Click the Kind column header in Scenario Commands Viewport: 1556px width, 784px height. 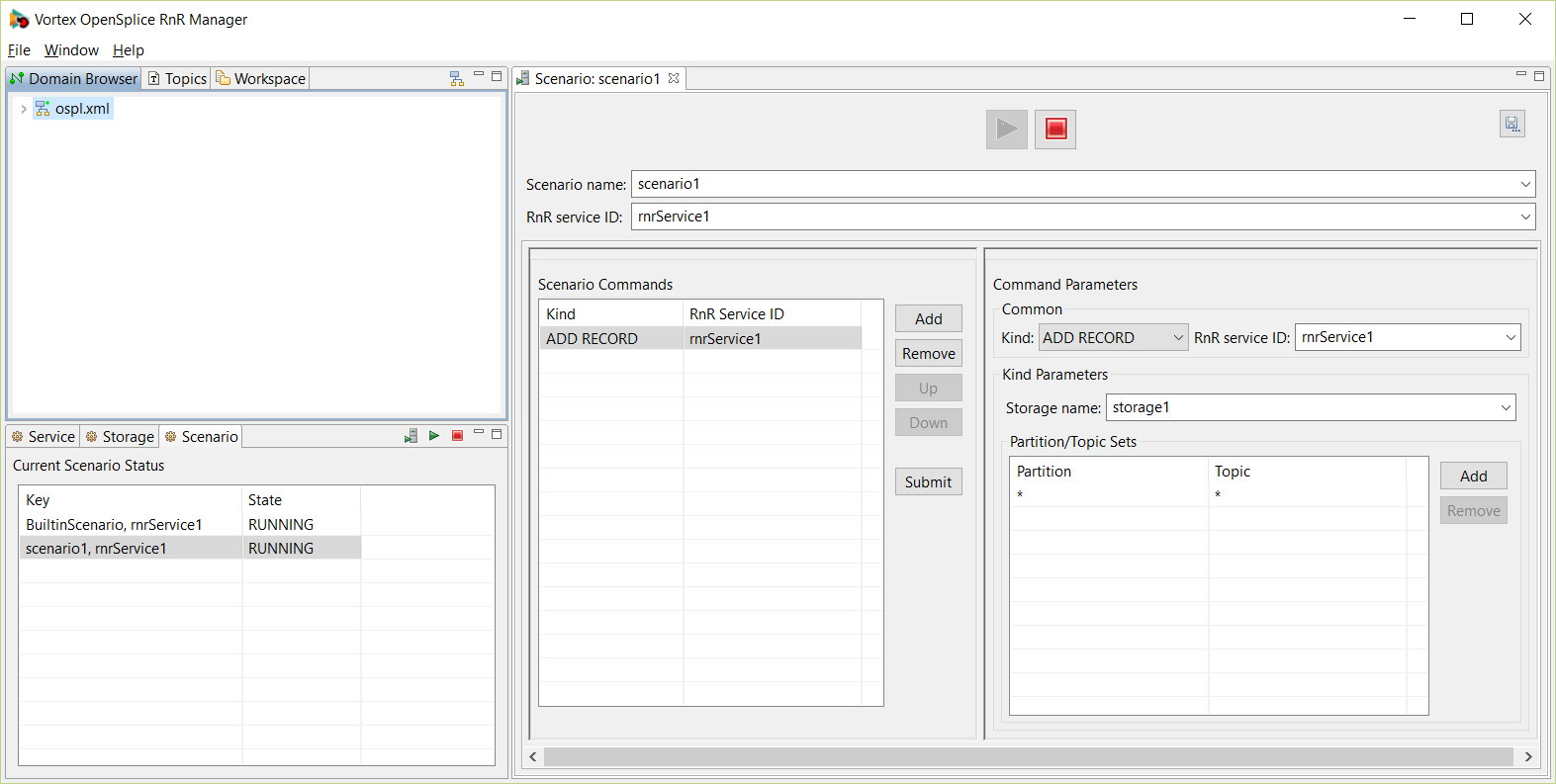click(x=611, y=313)
